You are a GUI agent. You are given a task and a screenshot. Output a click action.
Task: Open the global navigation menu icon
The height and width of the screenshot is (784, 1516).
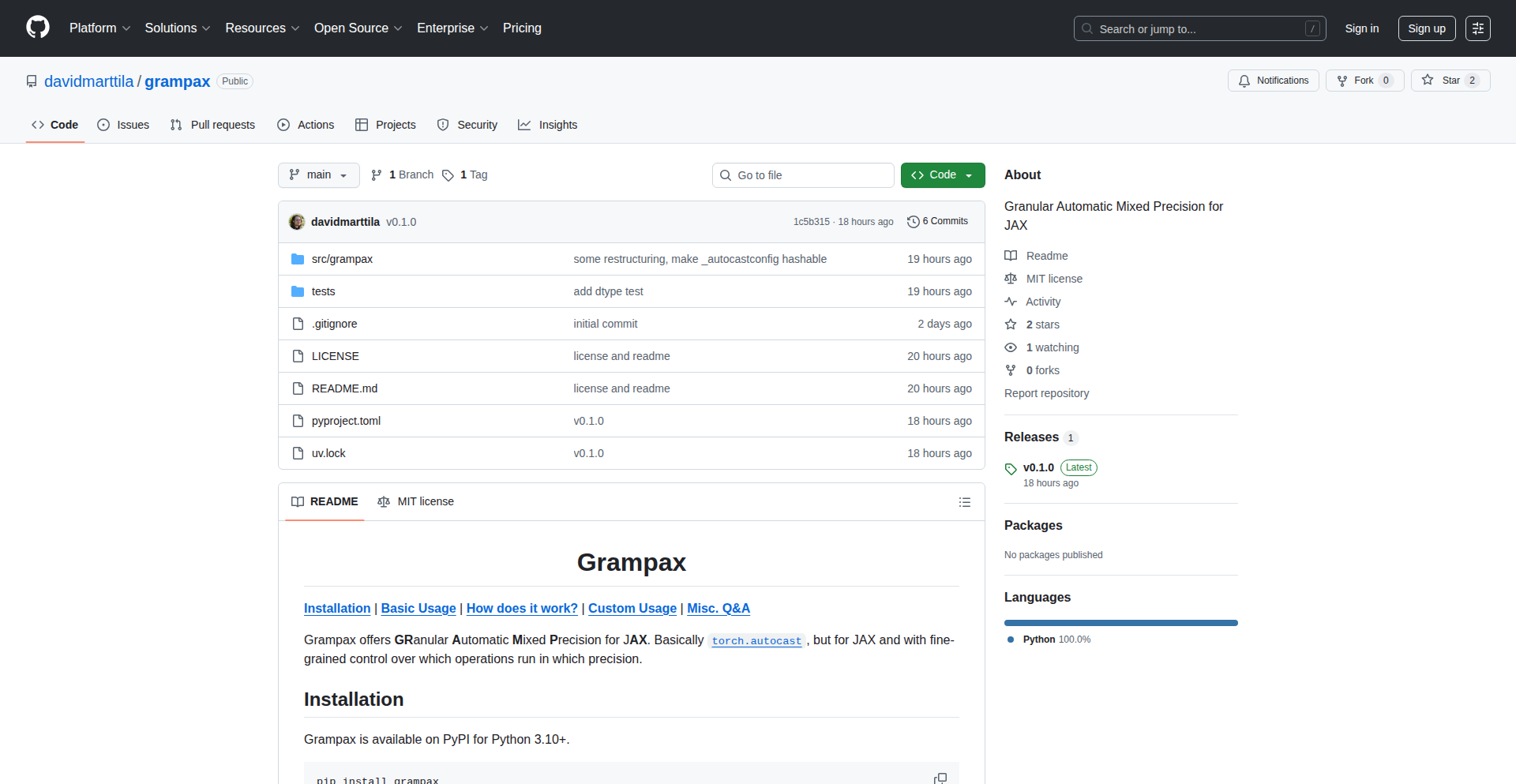(1477, 28)
